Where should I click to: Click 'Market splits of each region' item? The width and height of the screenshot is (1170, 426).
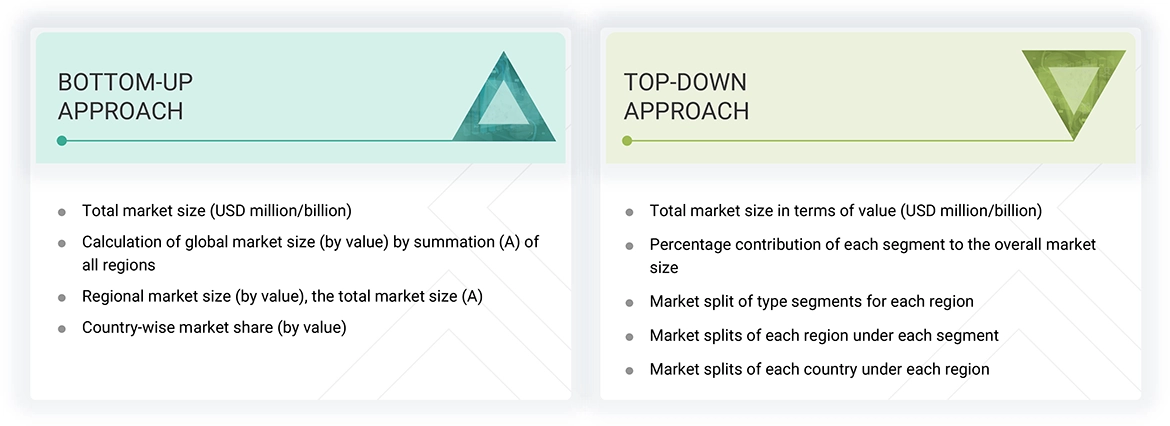(x=824, y=335)
